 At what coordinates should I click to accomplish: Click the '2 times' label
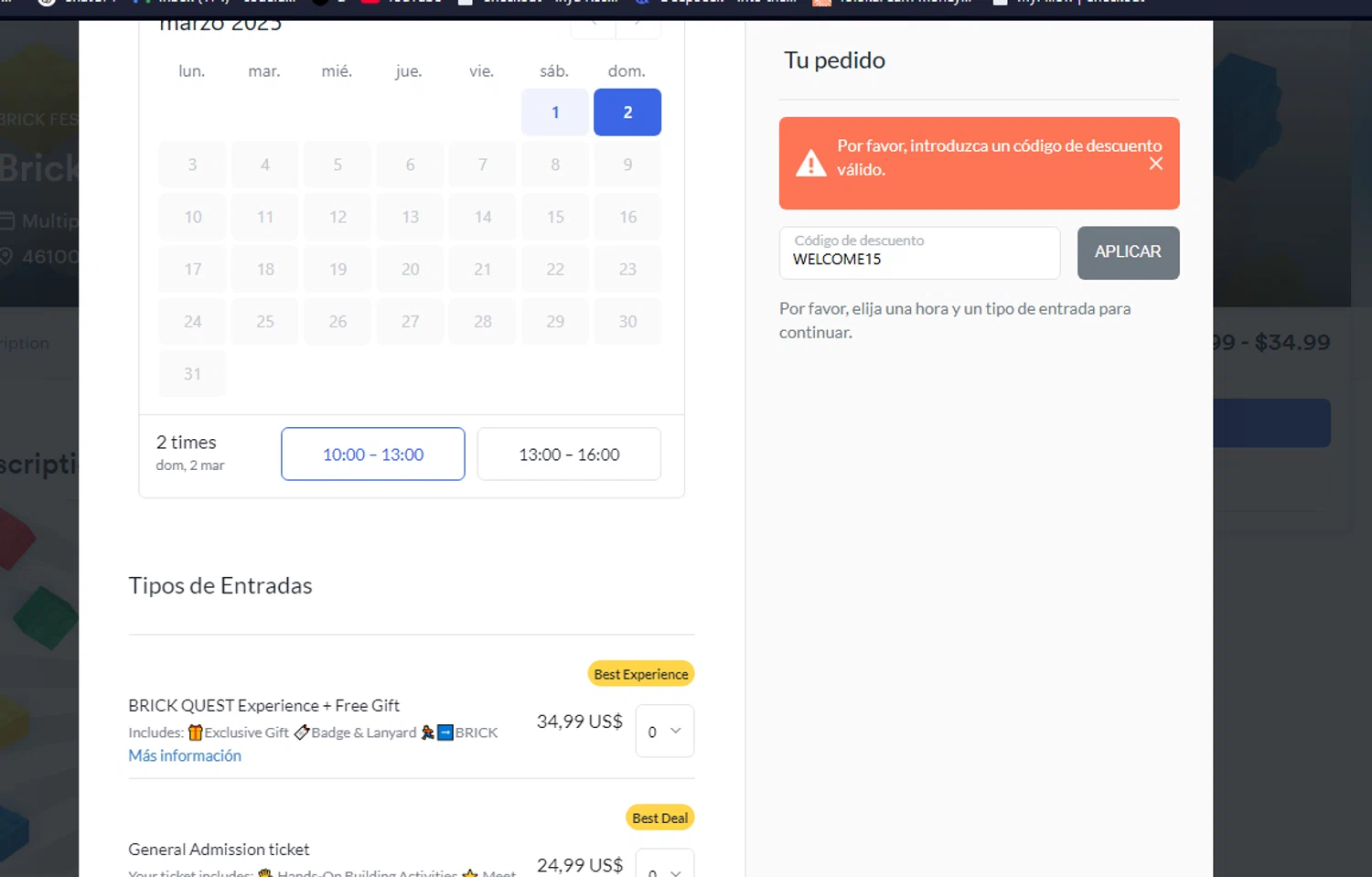tap(187, 443)
